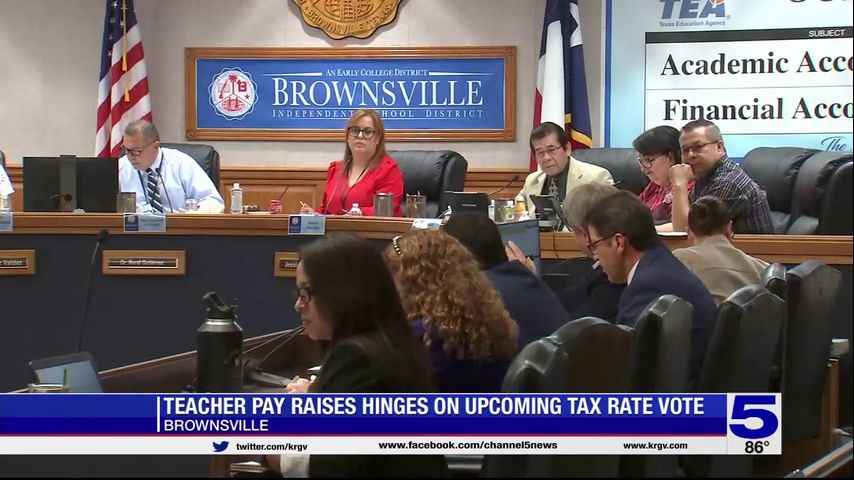Click the black water bottle on the desk
This screenshot has width=854, height=480.
point(219,343)
